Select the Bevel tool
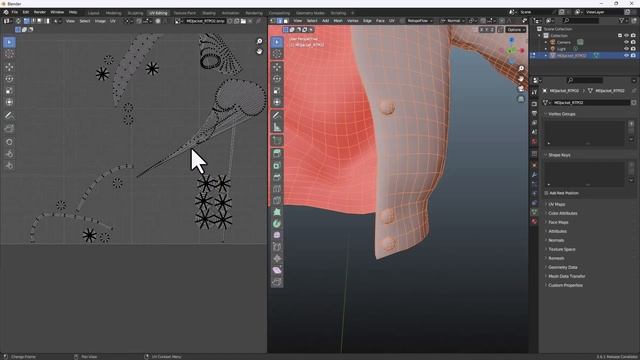 point(277,178)
